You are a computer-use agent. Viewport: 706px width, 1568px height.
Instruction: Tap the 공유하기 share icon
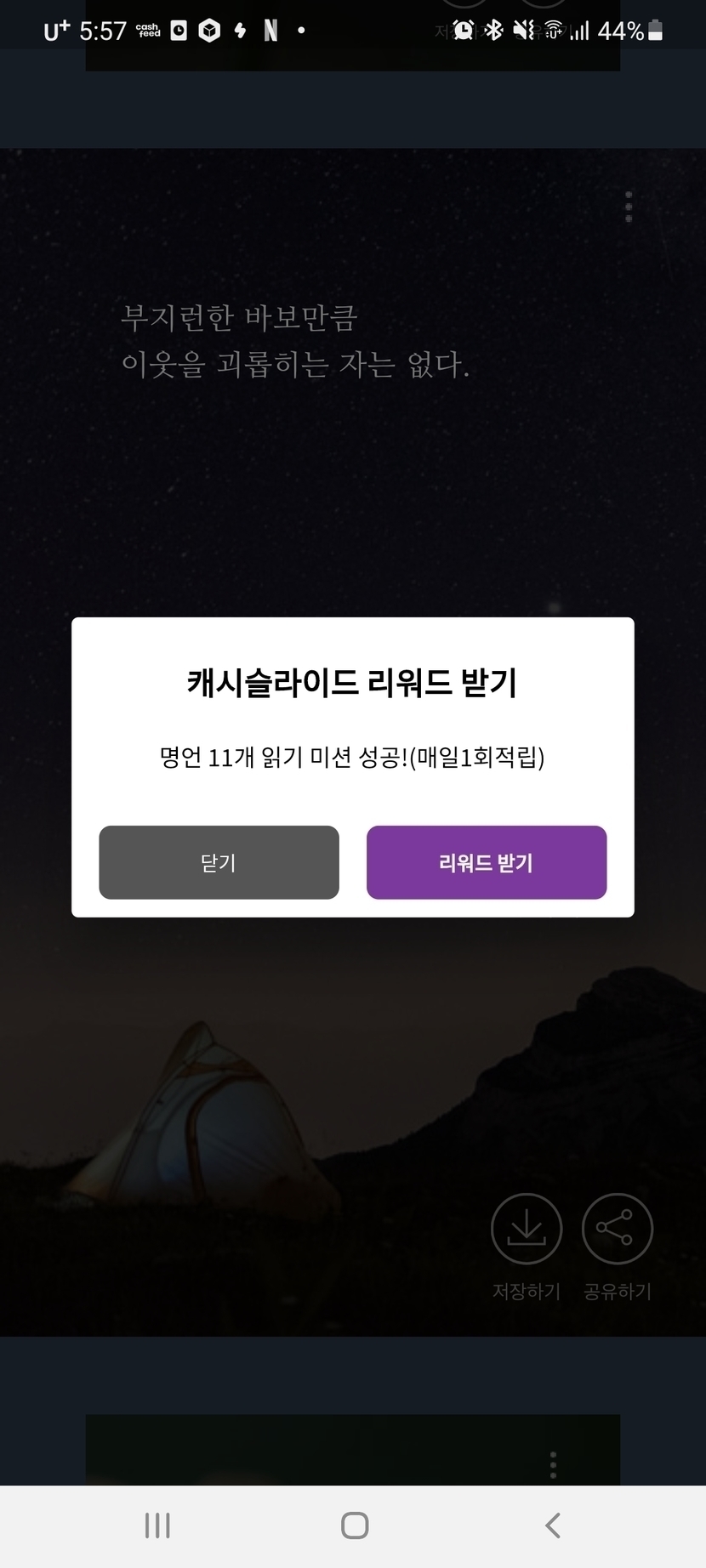[x=618, y=1229]
